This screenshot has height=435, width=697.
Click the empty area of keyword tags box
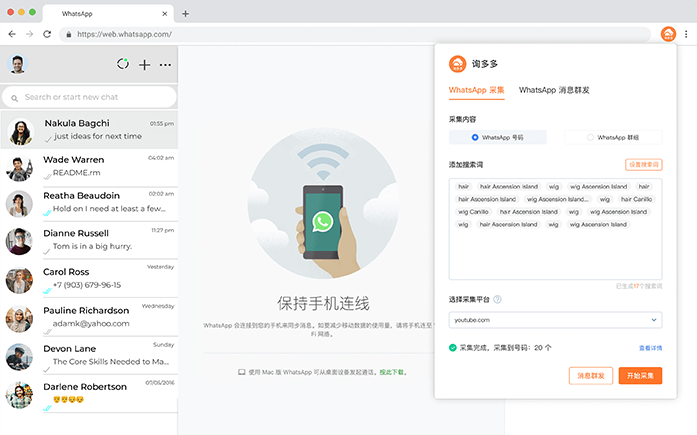[x=555, y=253]
